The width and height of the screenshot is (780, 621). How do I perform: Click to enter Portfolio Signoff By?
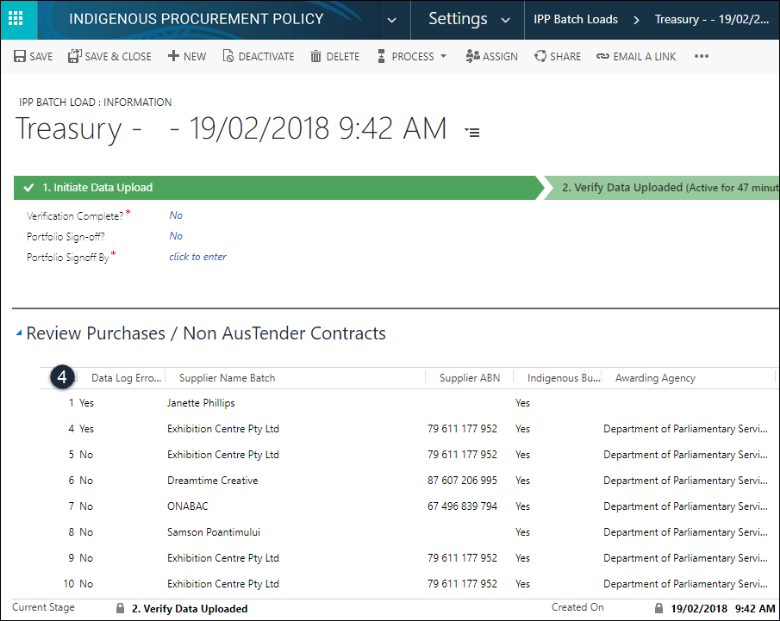point(197,257)
